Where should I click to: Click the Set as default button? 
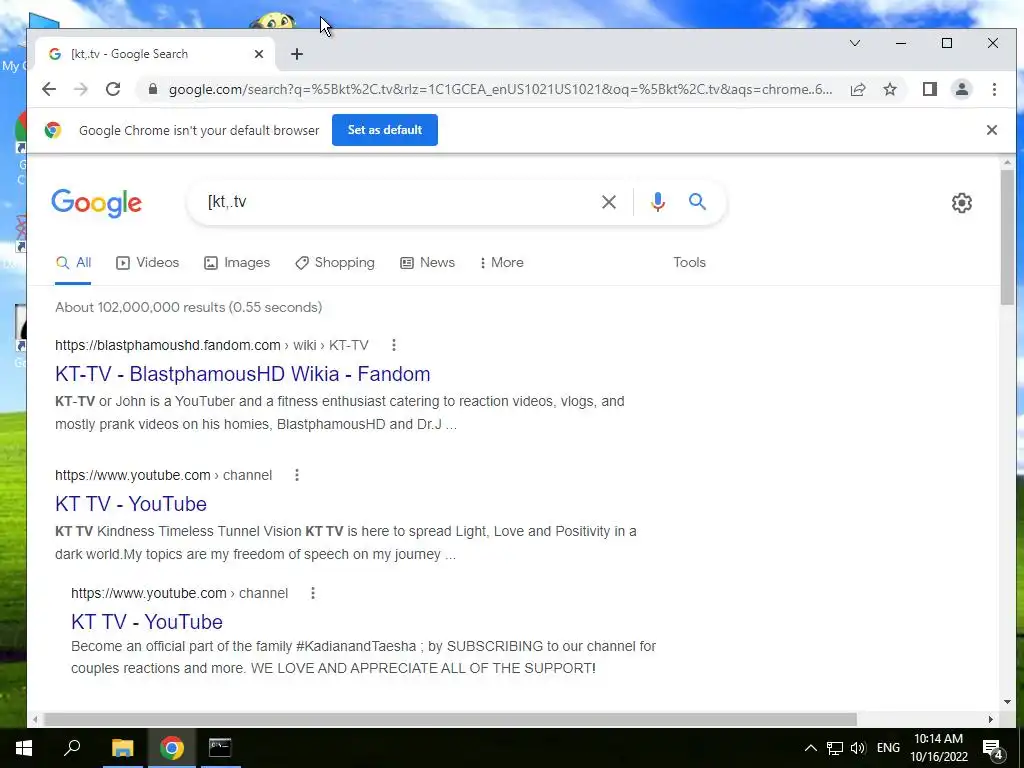(385, 130)
